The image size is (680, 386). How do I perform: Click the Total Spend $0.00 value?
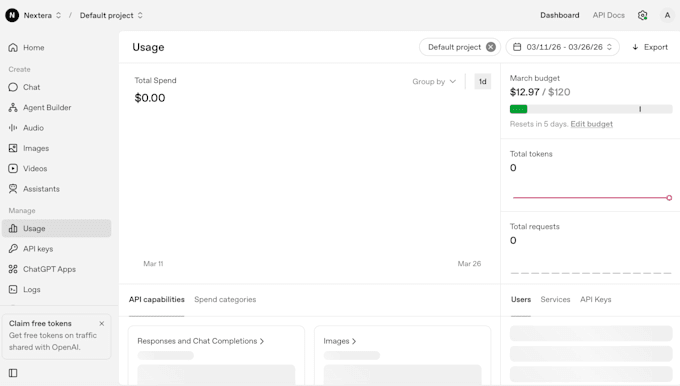[150, 98]
